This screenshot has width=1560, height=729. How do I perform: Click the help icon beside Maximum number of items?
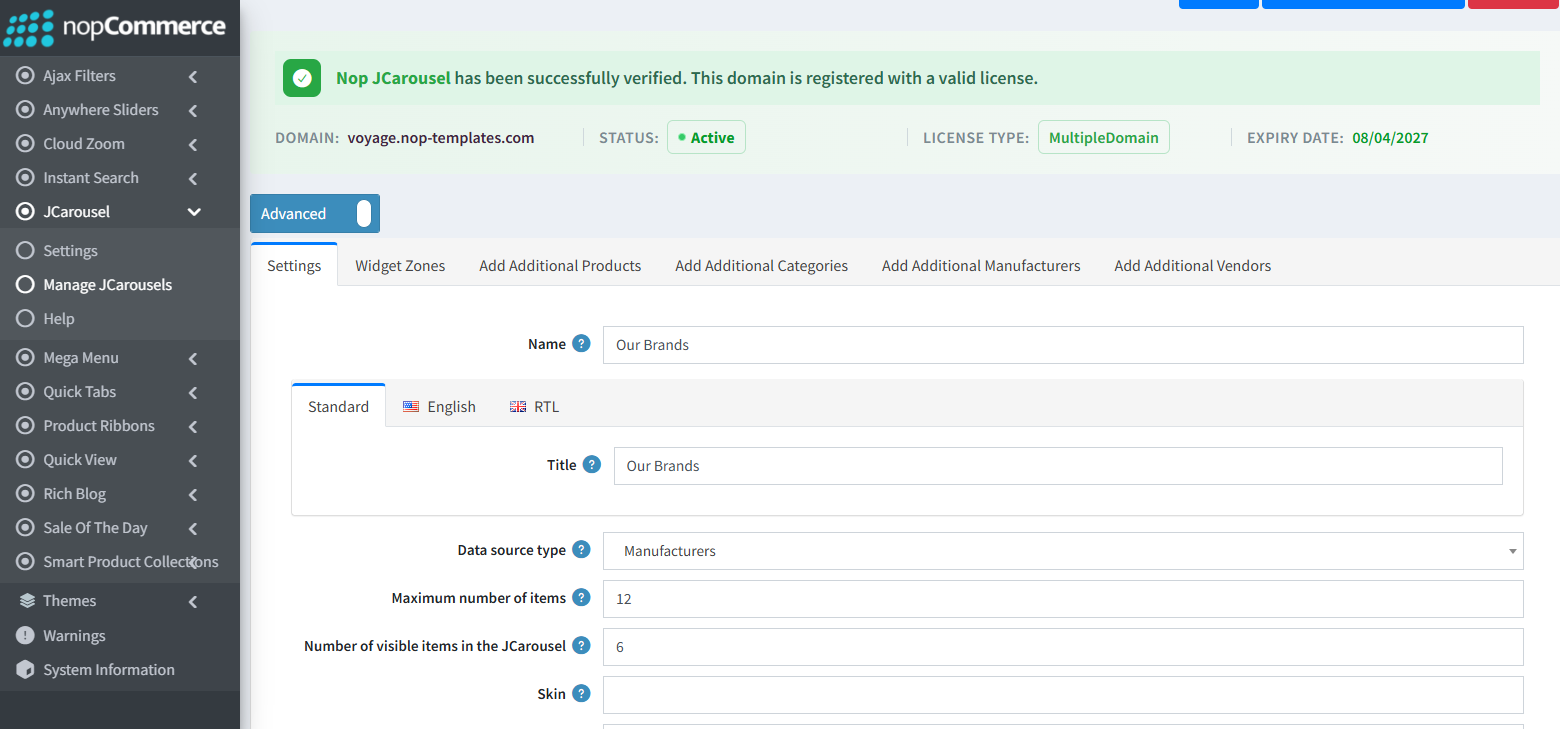[582, 598]
